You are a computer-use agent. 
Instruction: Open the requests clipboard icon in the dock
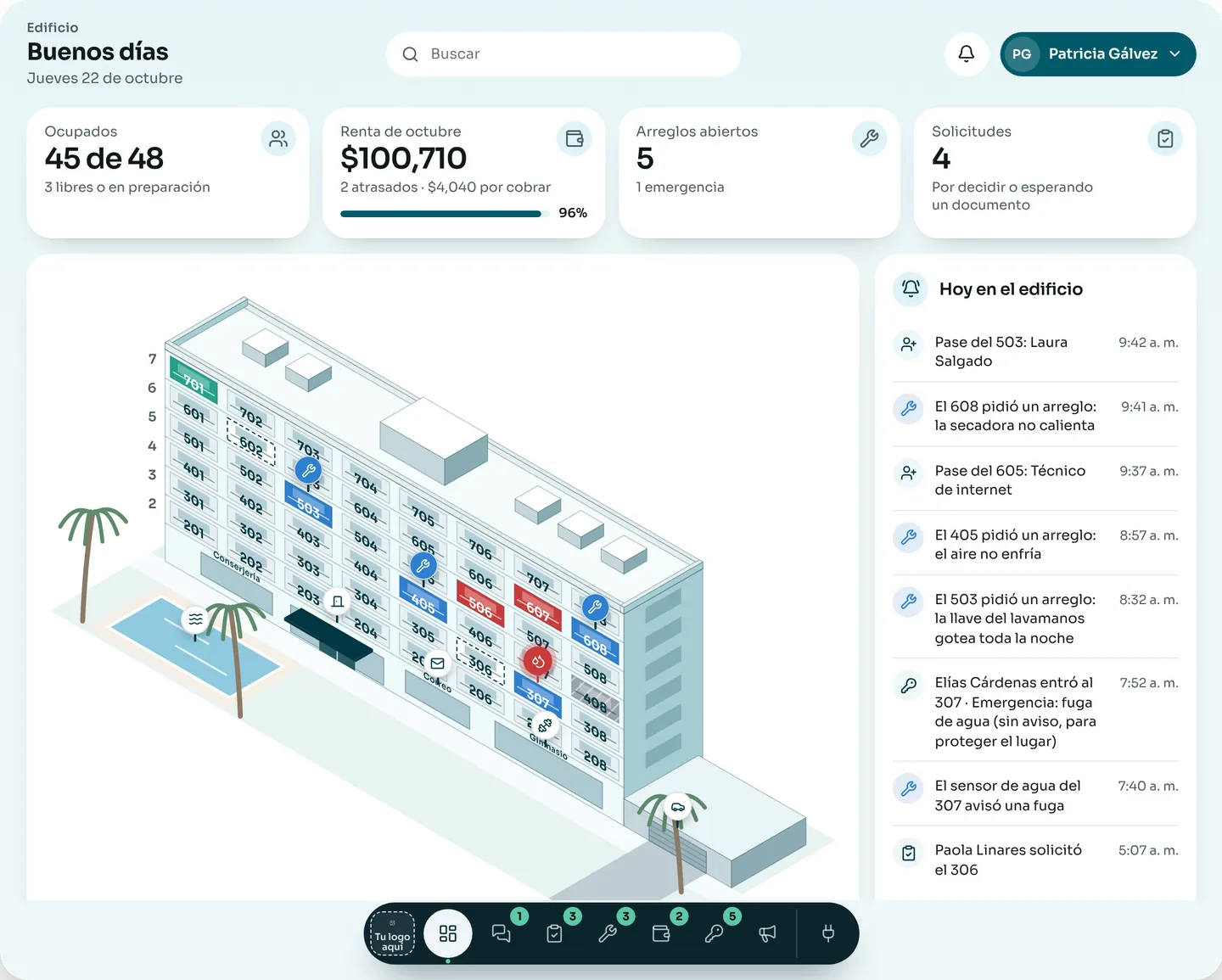click(x=555, y=933)
